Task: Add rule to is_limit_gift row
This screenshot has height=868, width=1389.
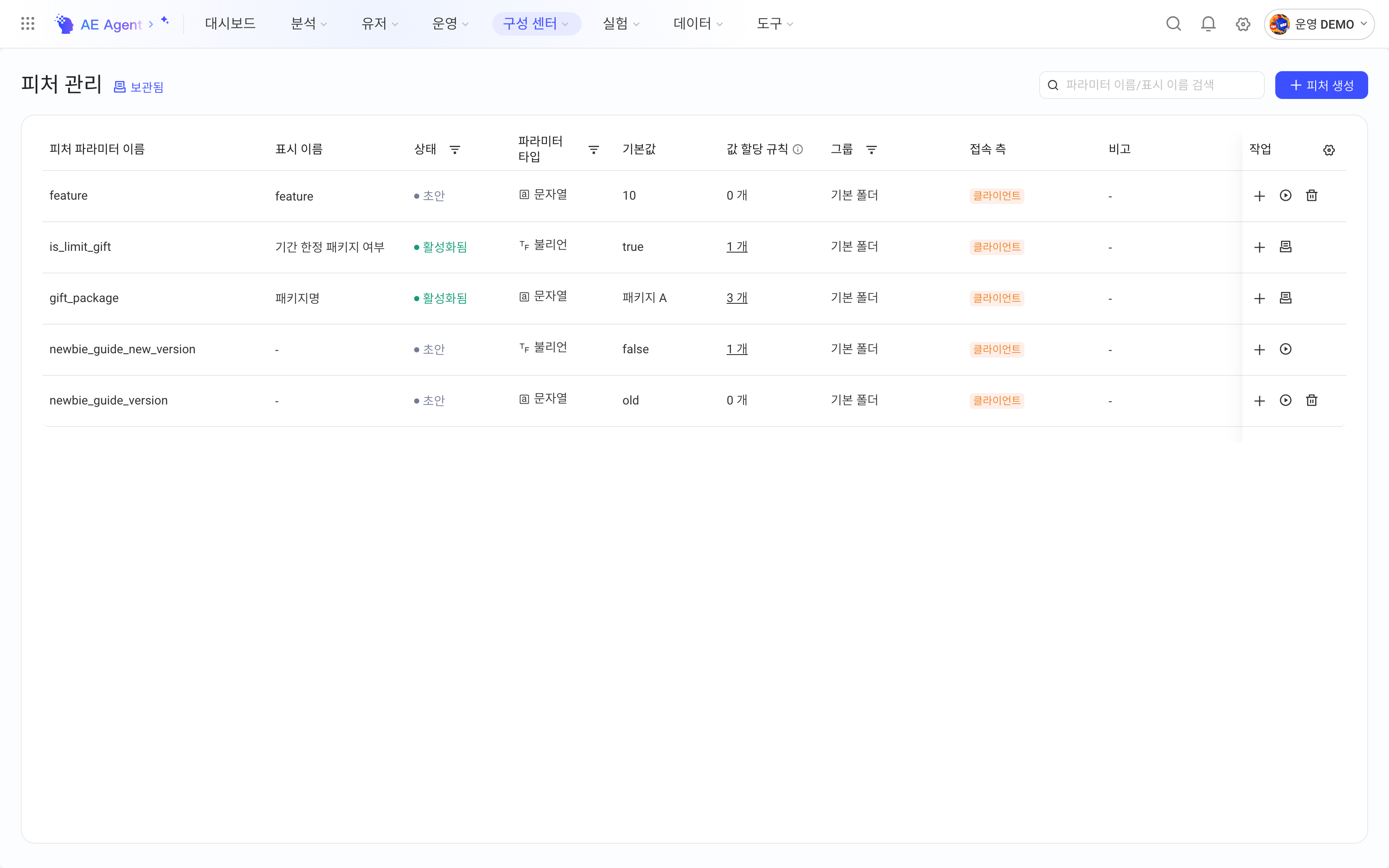Action: point(1259,247)
